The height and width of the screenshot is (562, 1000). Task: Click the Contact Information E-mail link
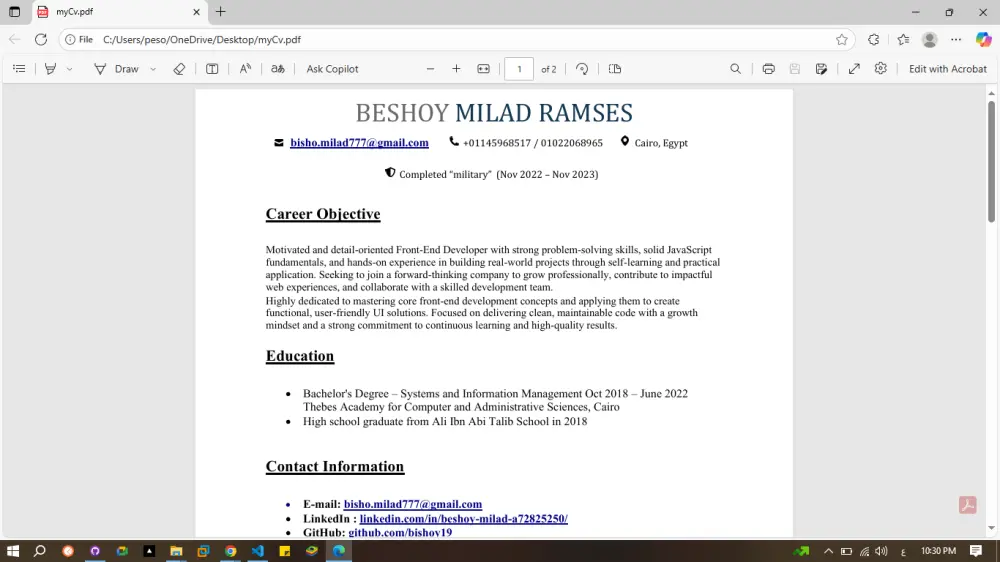tap(413, 504)
